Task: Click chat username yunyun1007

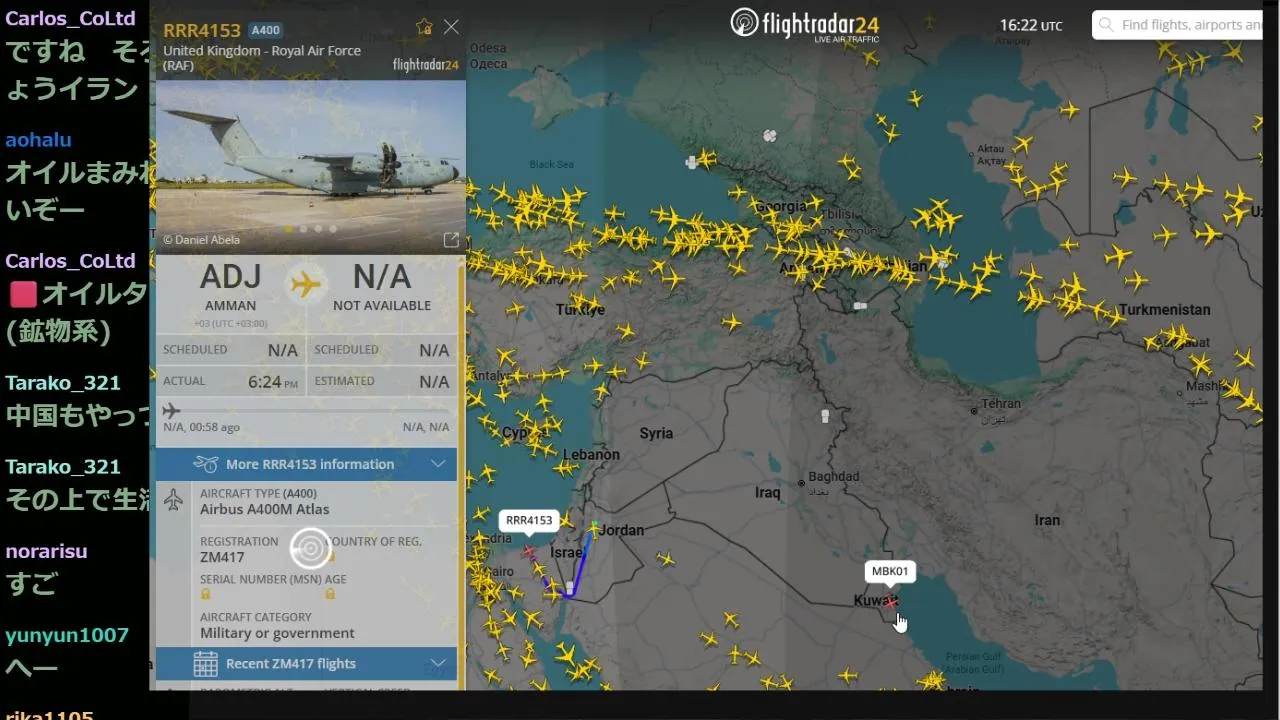Action: [67, 635]
